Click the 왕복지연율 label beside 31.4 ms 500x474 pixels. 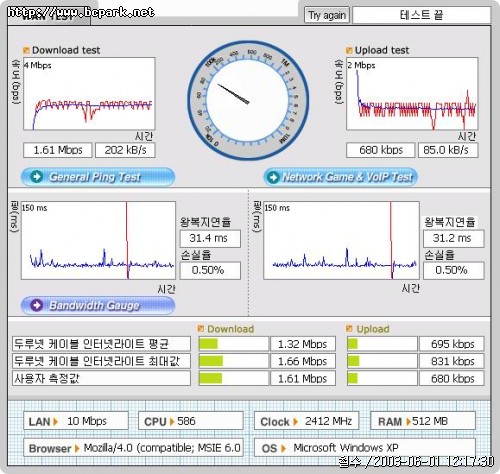(205, 222)
